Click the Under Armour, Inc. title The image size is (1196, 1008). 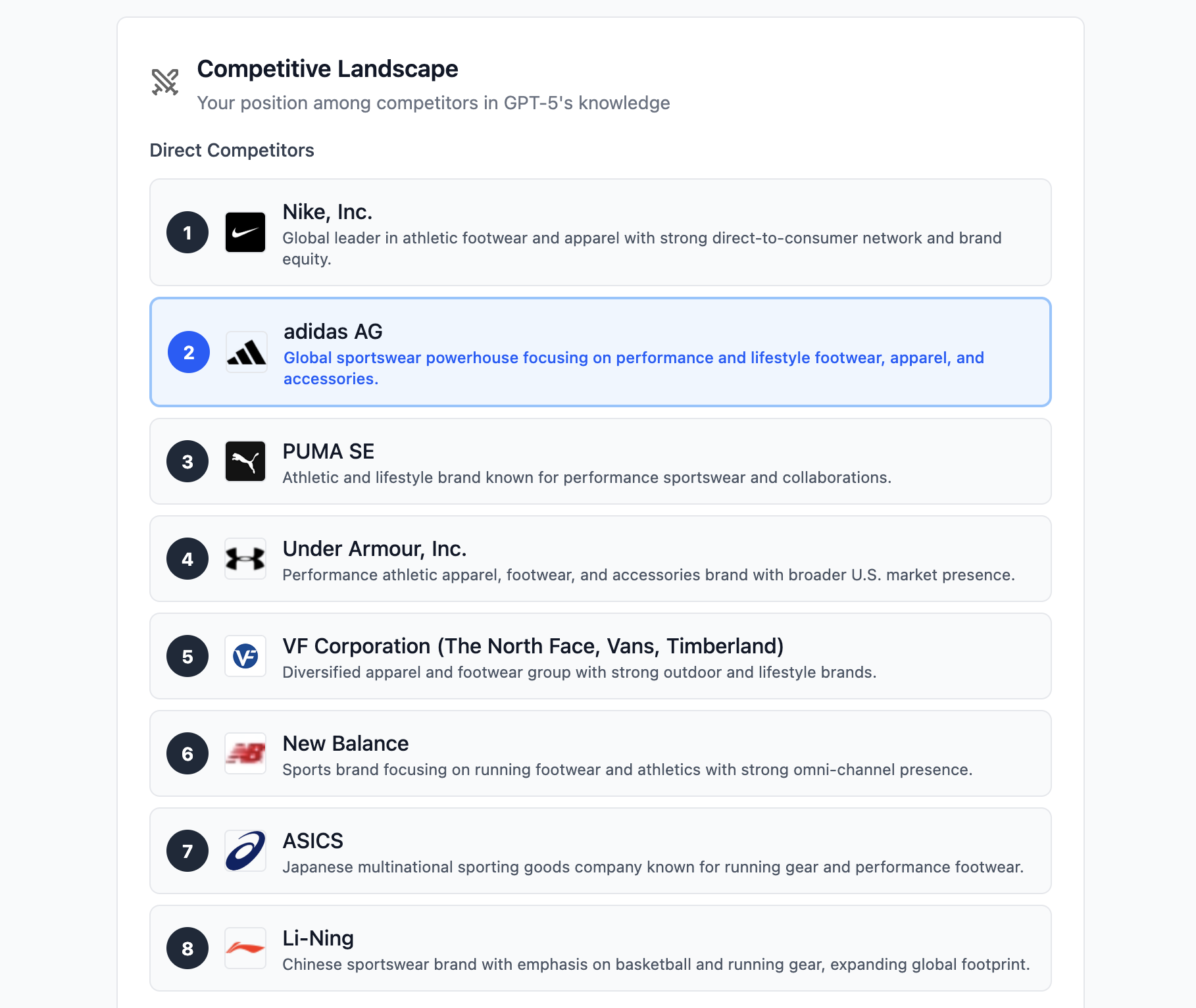coord(375,549)
